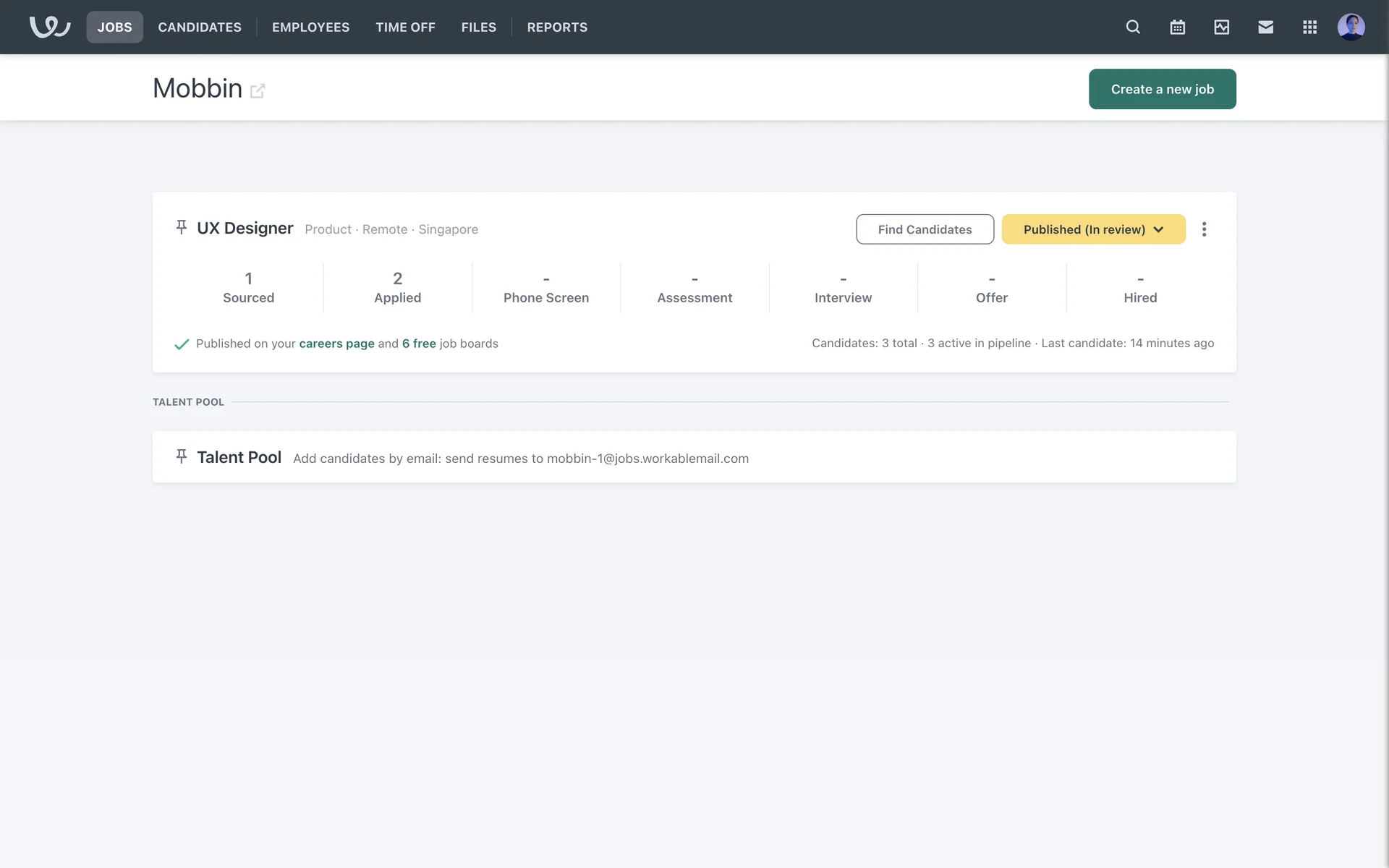Viewport: 1389px width, 868px height.
Task: Expand the Published (In review) dropdown
Action: (x=1093, y=229)
